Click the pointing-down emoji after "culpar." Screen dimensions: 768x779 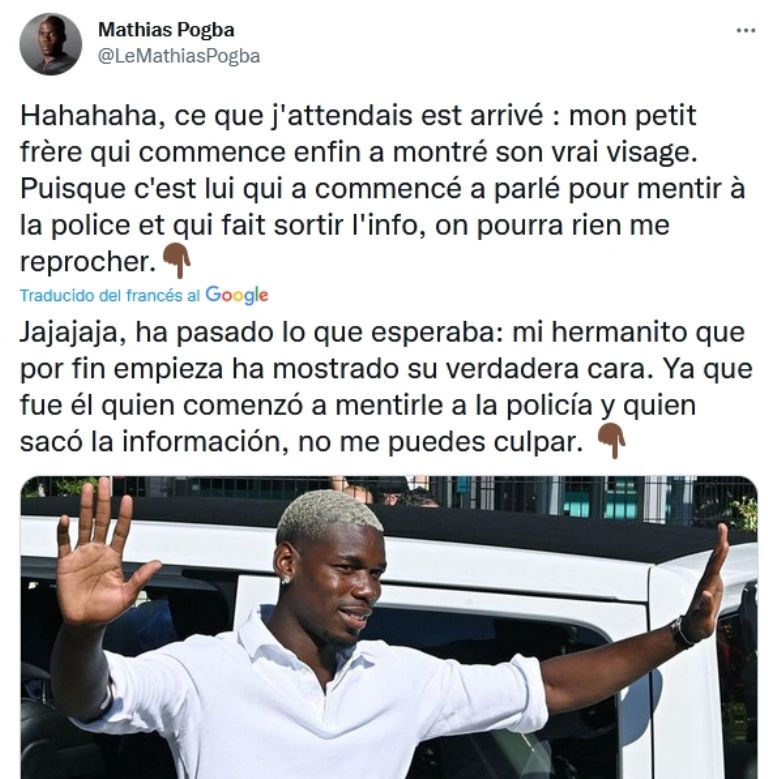(x=612, y=441)
